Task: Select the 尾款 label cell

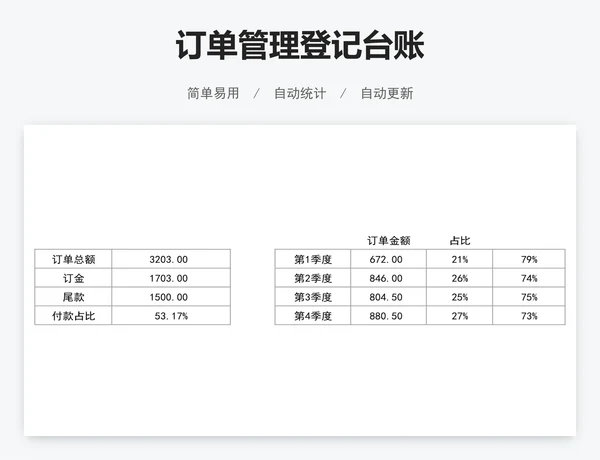Action: (73, 297)
